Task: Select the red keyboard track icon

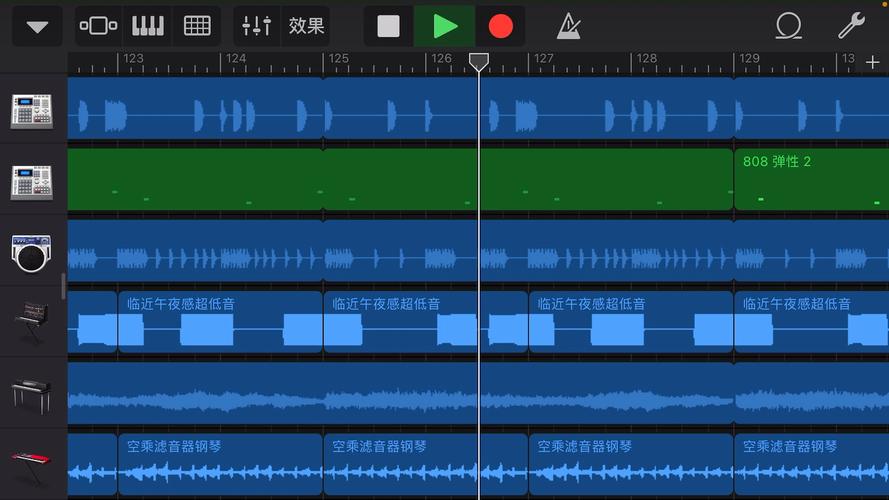Action: [x=31, y=467]
